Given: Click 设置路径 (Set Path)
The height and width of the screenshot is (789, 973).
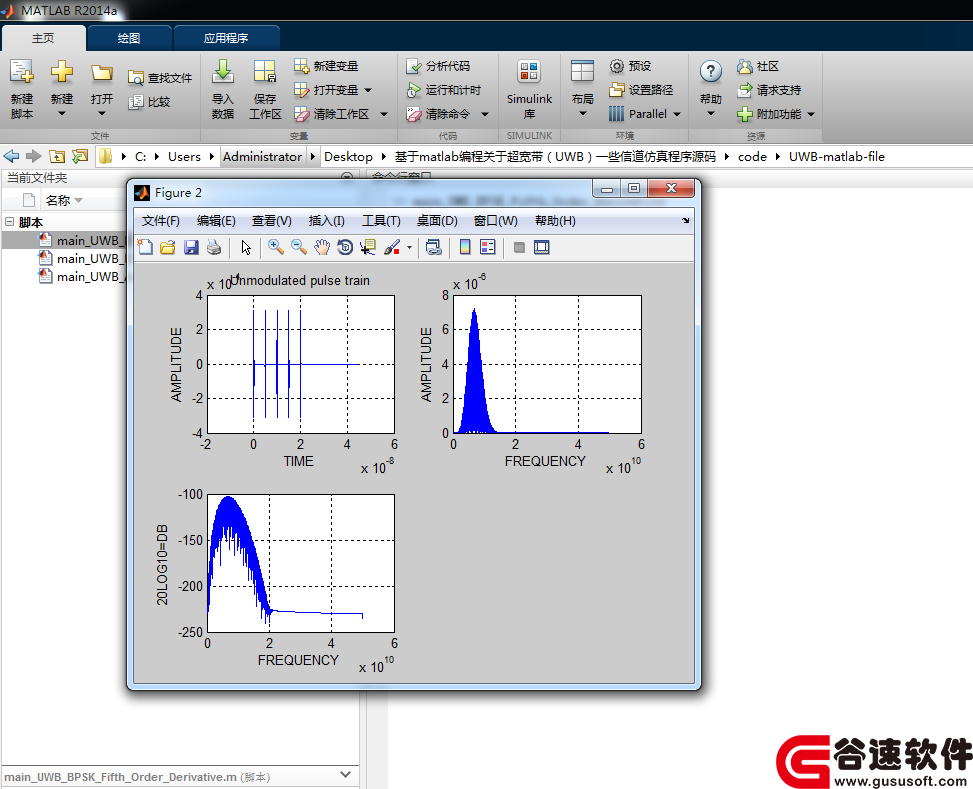Looking at the screenshot, I should tap(642, 90).
